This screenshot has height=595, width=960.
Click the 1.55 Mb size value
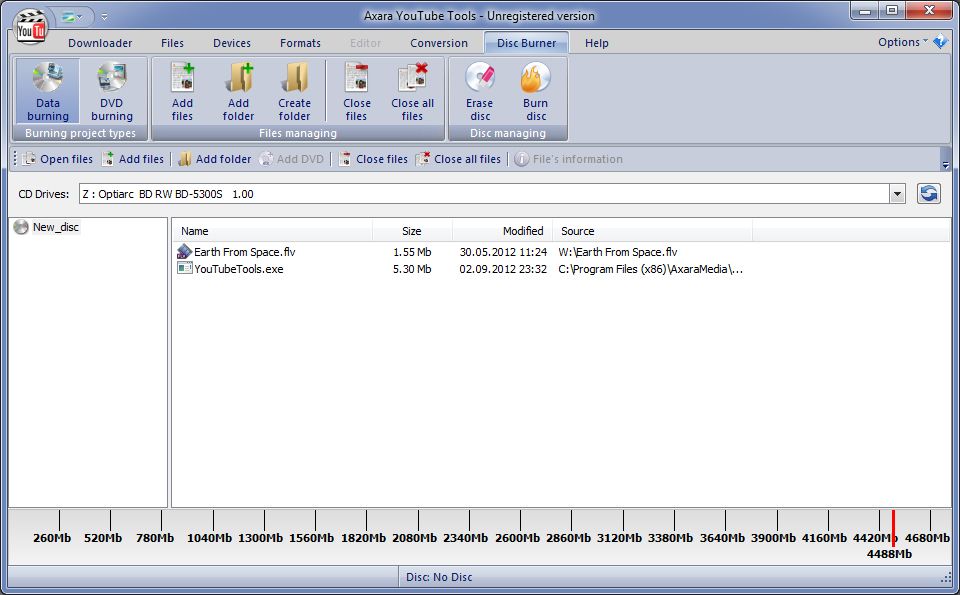point(412,252)
